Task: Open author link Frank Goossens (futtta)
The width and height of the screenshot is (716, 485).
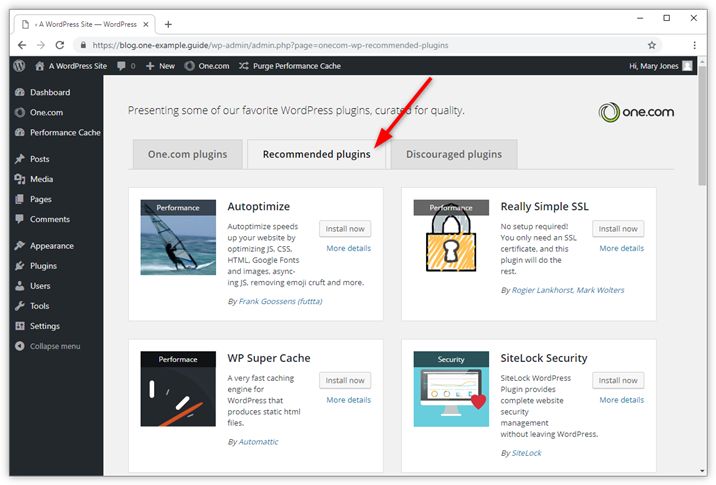Action: tap(280, 301)
